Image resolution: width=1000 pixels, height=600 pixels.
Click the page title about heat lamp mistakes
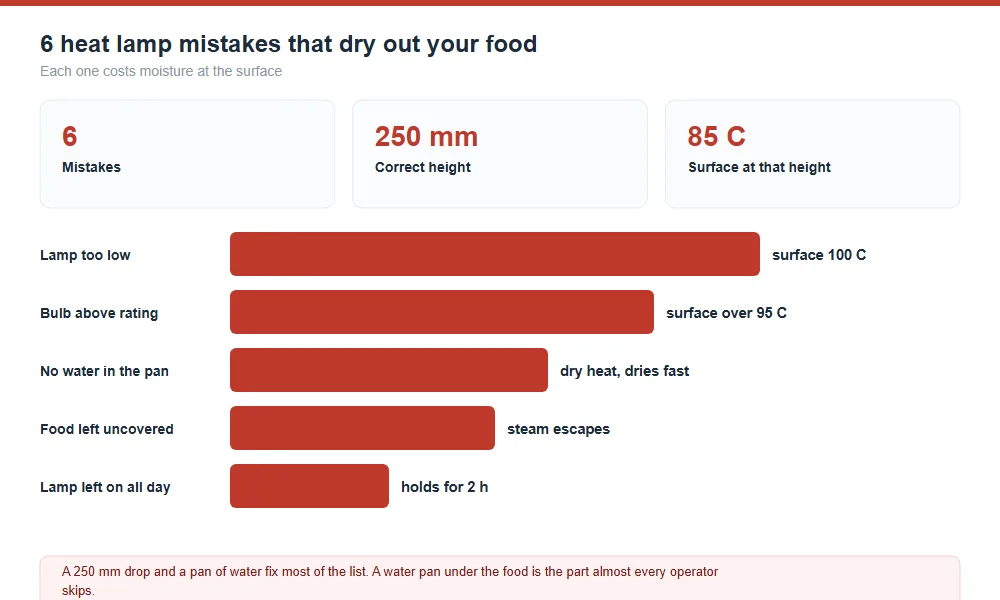click(x=288, y=44)
